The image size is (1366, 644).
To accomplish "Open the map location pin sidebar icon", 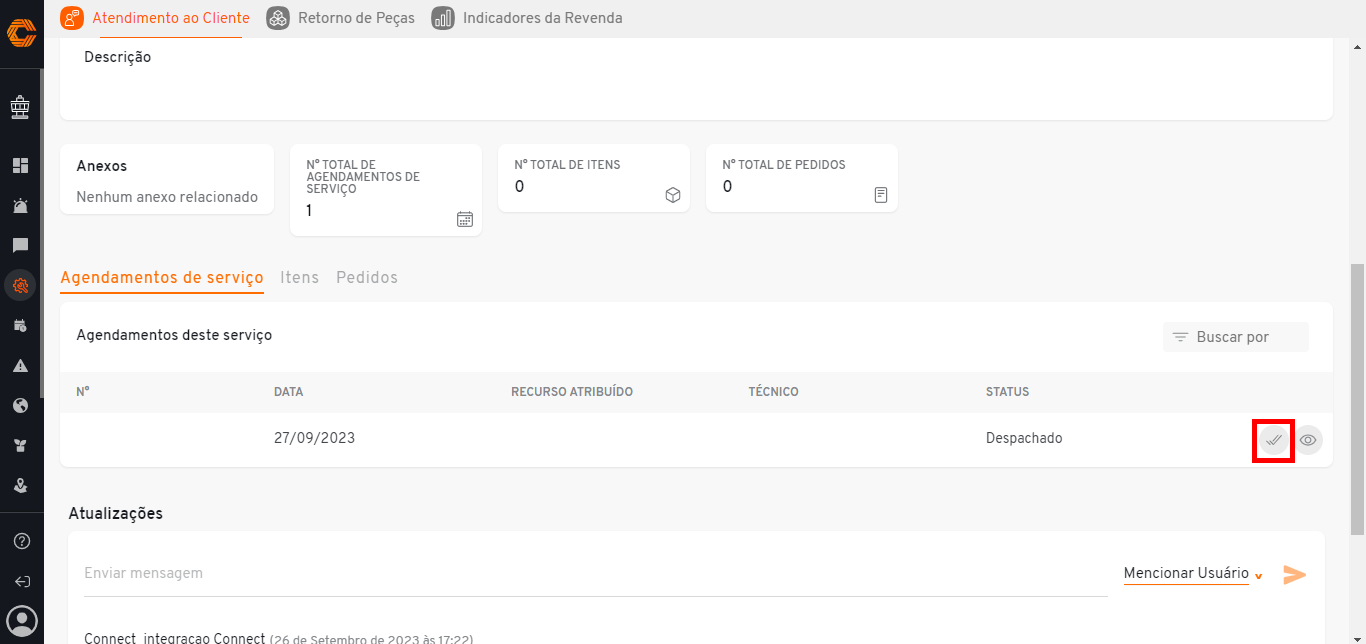I will click(20, 486).
